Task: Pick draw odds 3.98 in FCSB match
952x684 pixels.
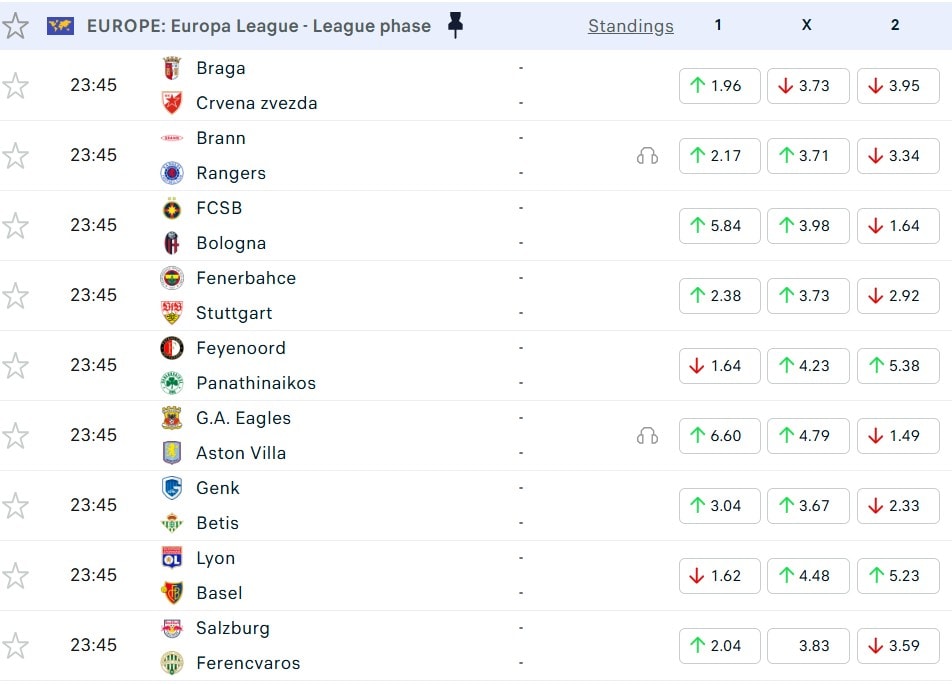Action: tap(808, 226)
